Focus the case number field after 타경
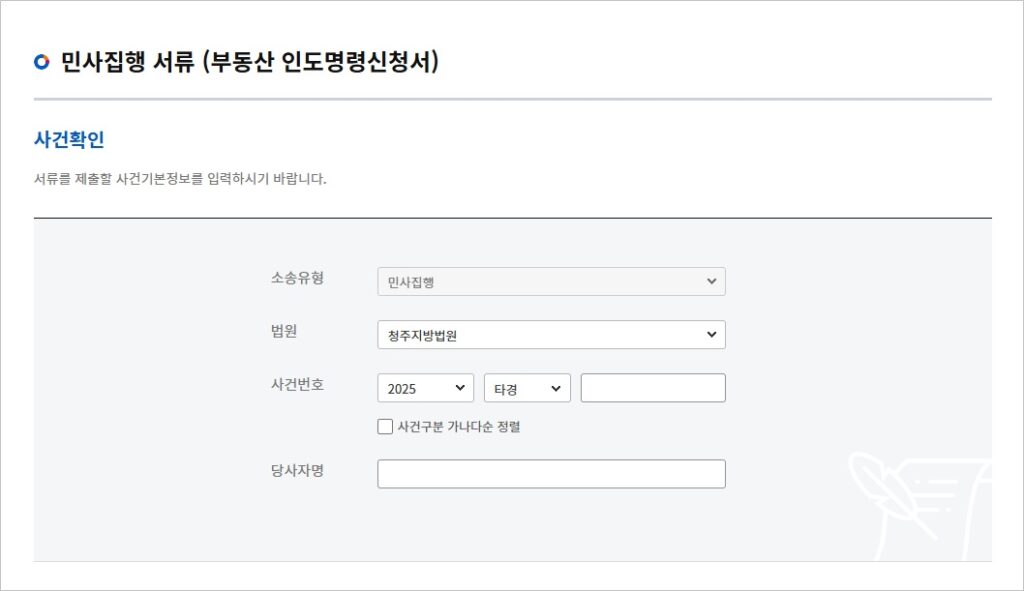1024x591 pixels. click(653, 388)
